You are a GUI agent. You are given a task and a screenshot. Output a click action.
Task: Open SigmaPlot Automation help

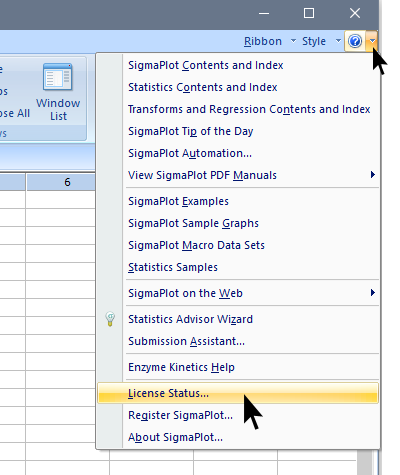238,153
